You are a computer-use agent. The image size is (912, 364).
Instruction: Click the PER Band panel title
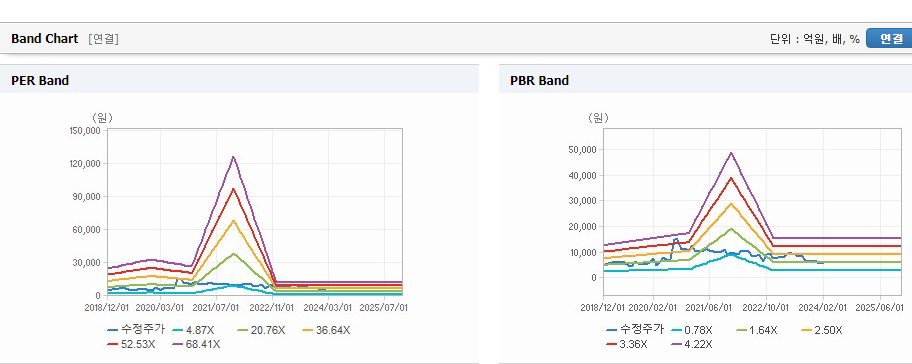(x=40, y=81)
